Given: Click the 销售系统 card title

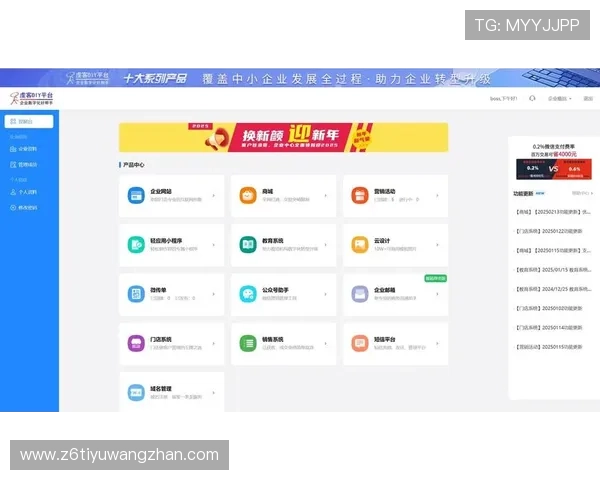Looking at the screenshot, I should point(272,340).
